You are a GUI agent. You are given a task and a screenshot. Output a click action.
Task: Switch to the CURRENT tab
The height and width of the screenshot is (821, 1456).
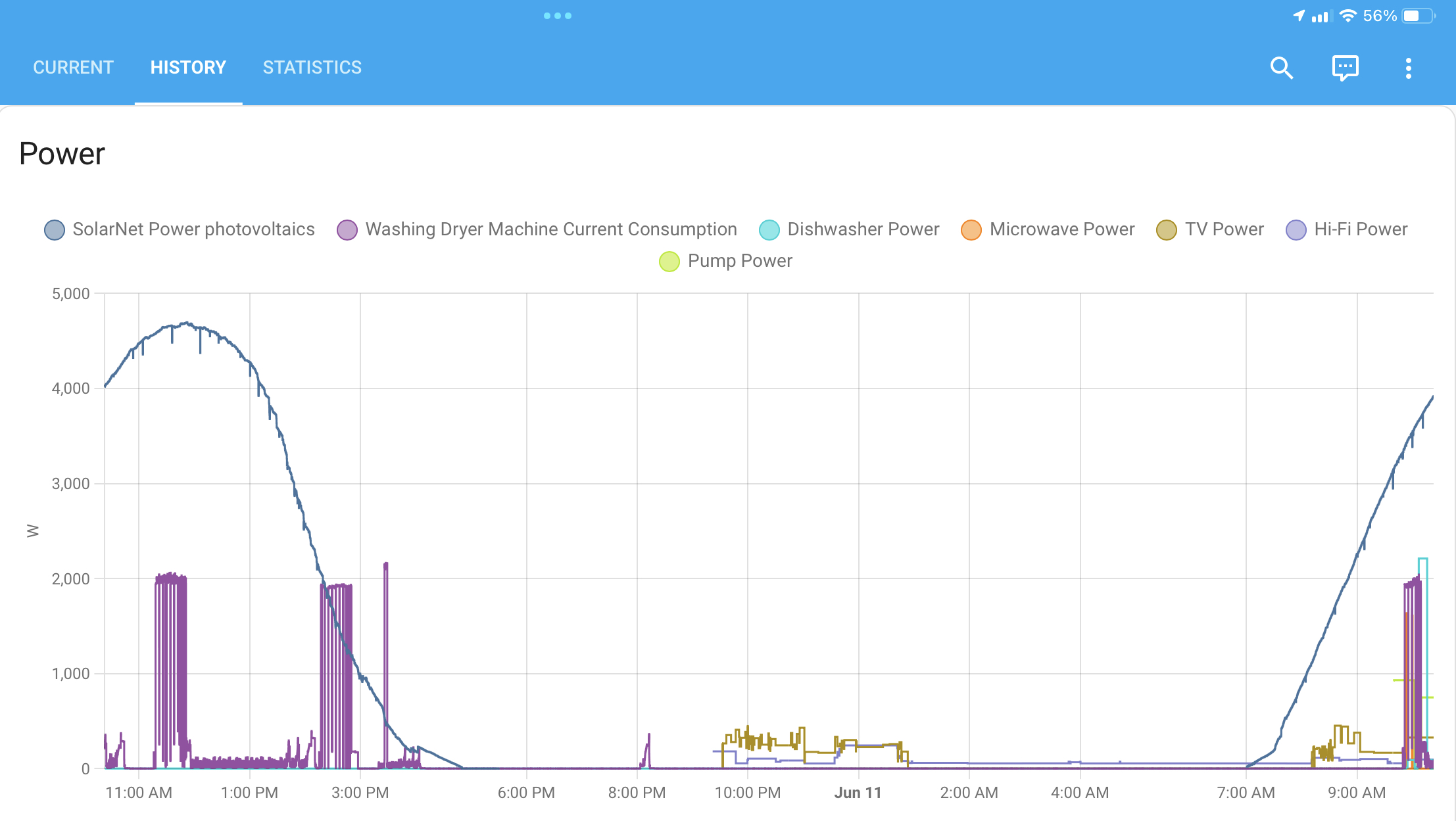coord(72,67)
